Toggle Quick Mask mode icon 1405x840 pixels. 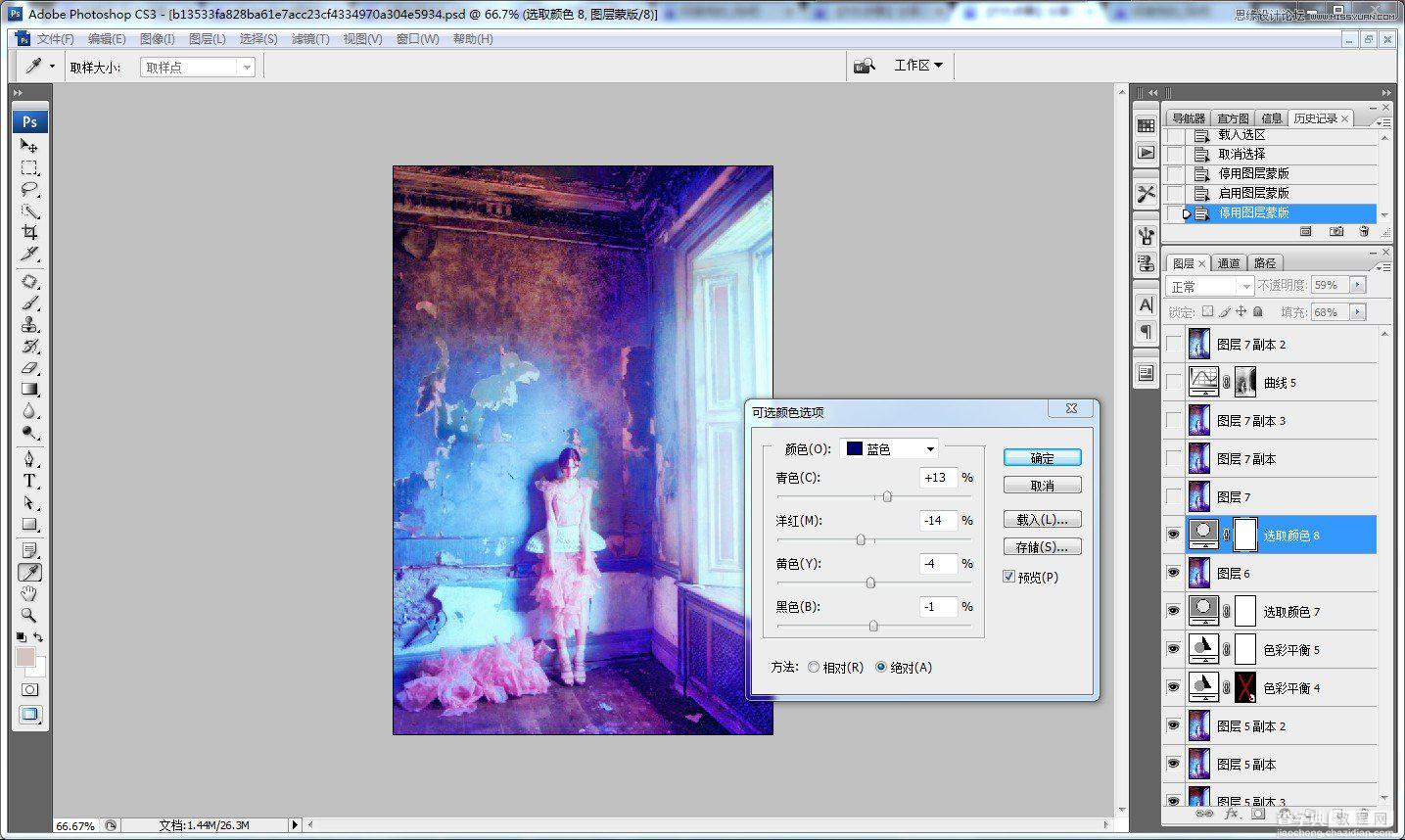point(29,689)
